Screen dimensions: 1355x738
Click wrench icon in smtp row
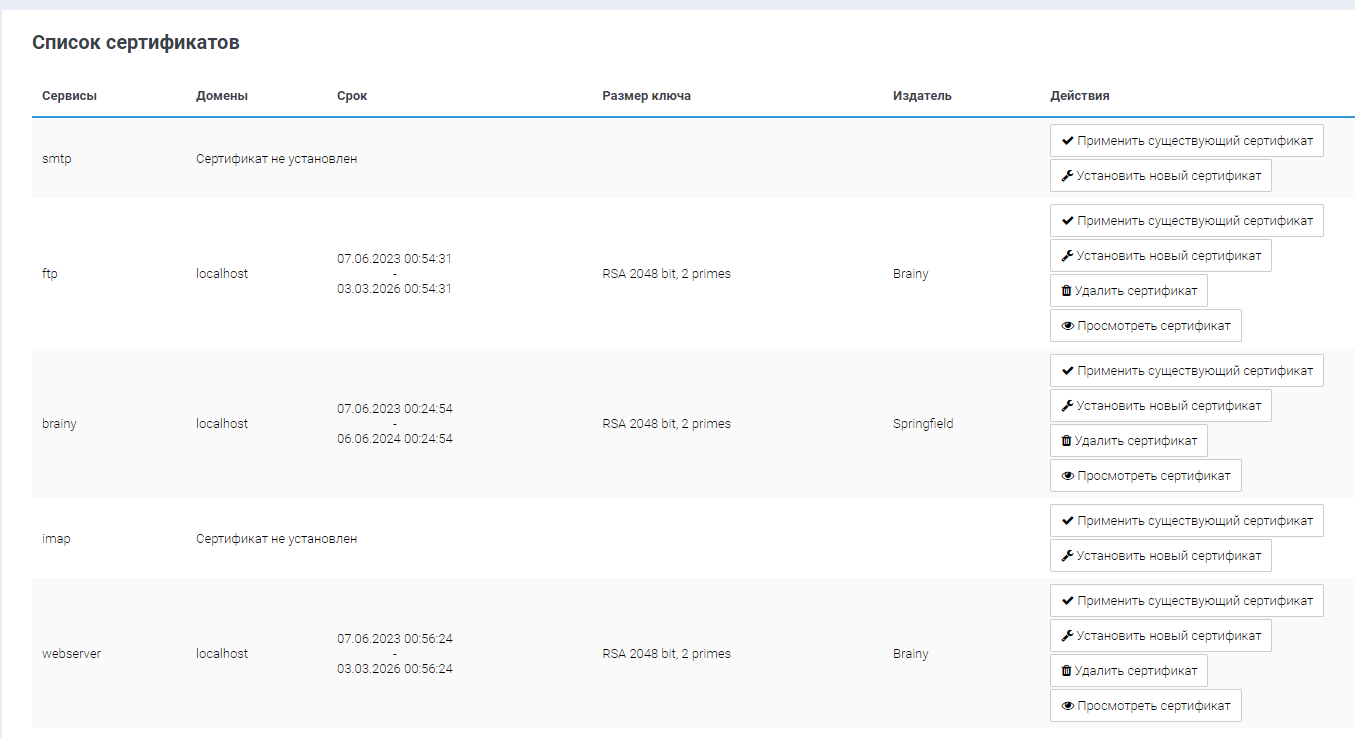click(1067, 176)
